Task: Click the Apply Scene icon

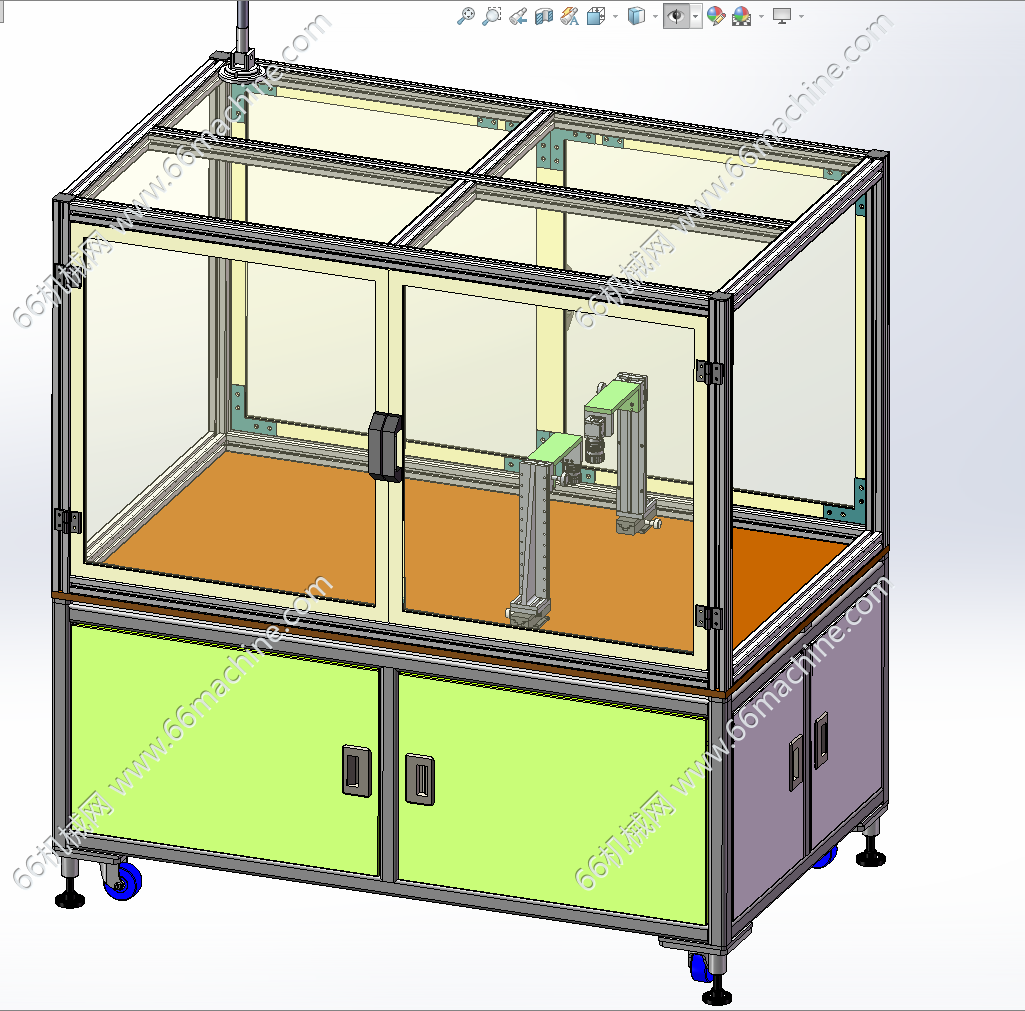Action: (x=741, y=16)
